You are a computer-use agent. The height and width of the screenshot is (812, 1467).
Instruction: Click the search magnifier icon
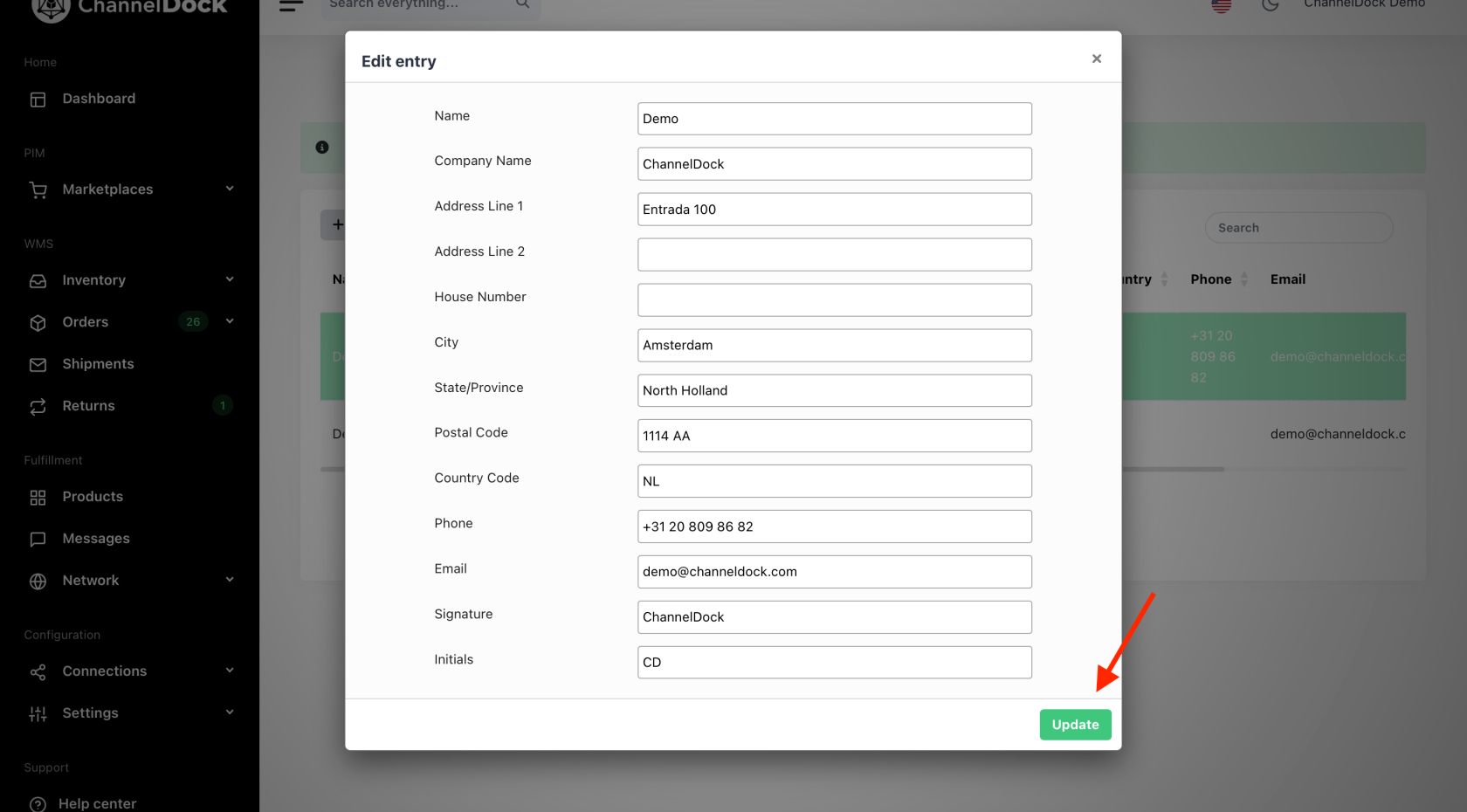522,3
